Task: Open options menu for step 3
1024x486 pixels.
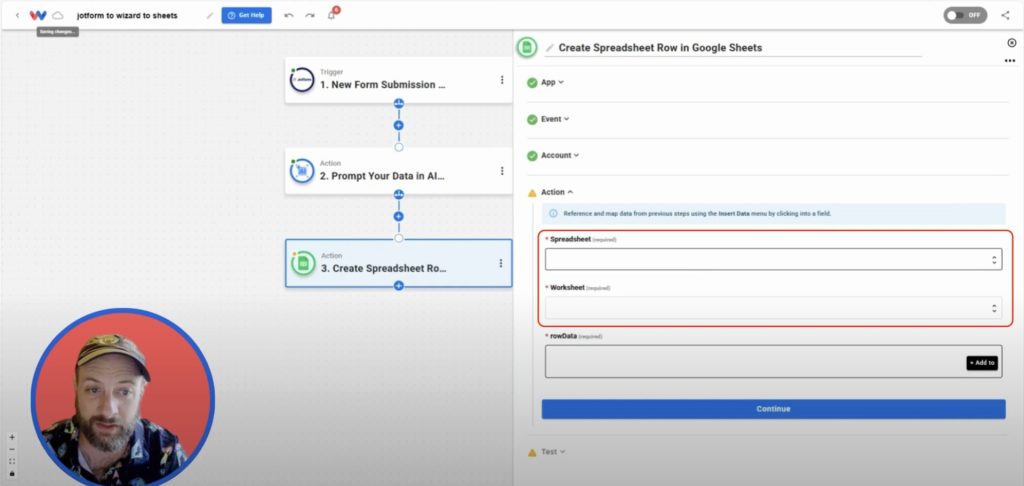Action: [x=501, y=263]
